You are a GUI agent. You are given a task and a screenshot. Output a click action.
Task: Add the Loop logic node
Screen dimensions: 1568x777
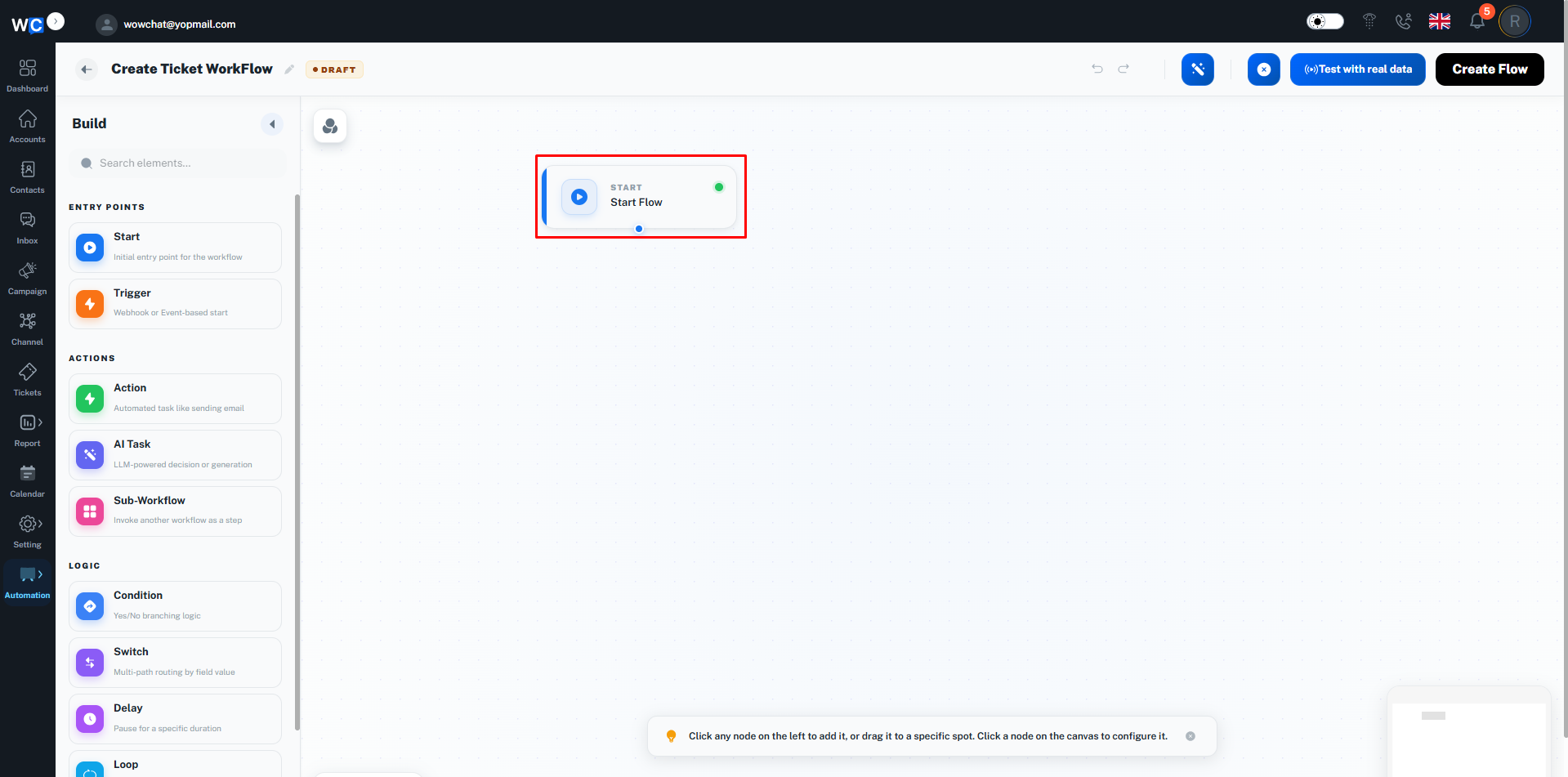(175, 764)
